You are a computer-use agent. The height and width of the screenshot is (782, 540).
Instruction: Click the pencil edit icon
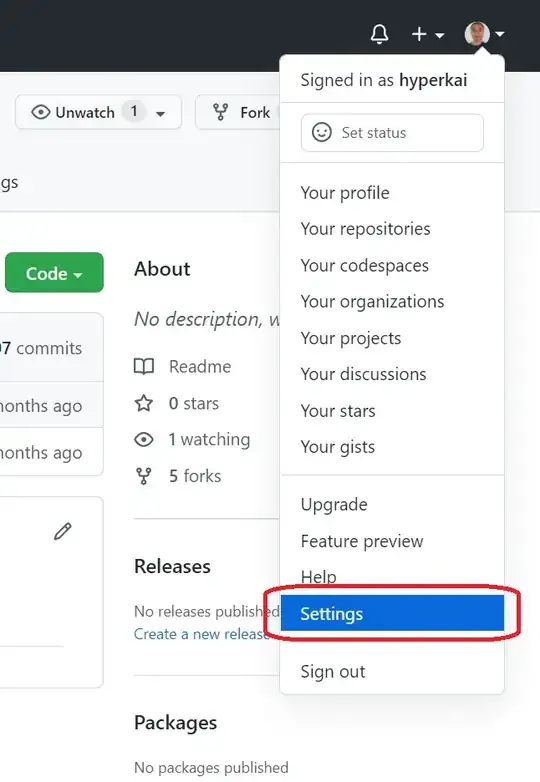click(x=63, y=531)
